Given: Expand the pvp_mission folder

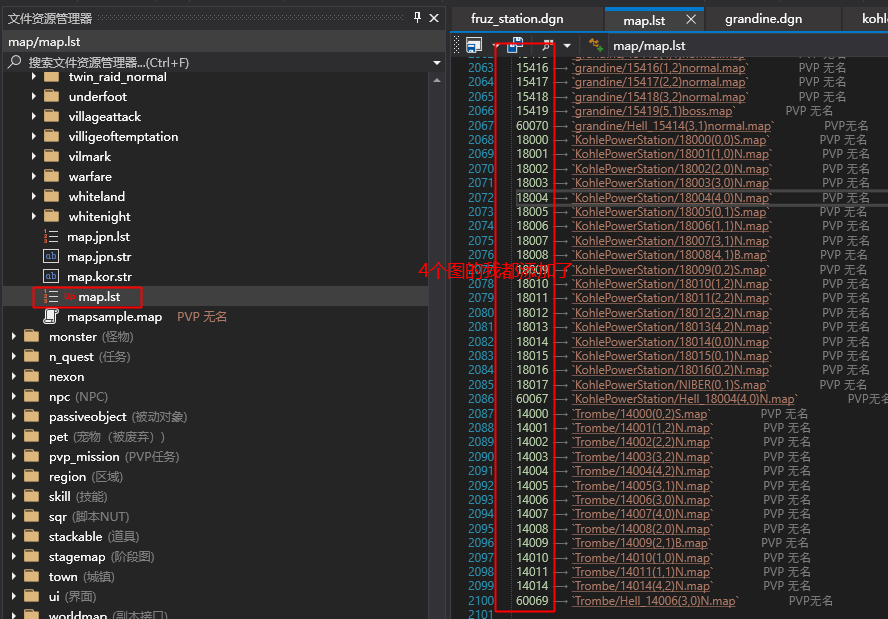Looking at the screenshot, I should pos(14,456).
